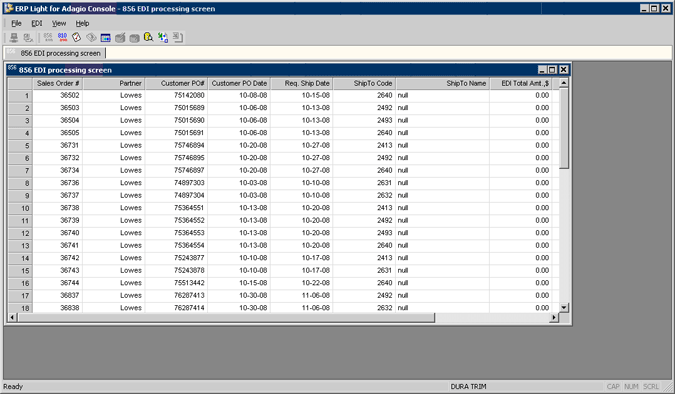Click PO Date 10-15-08 for order 36744
The height and width of the screenshot is (394, 675).
coord(239,282)
